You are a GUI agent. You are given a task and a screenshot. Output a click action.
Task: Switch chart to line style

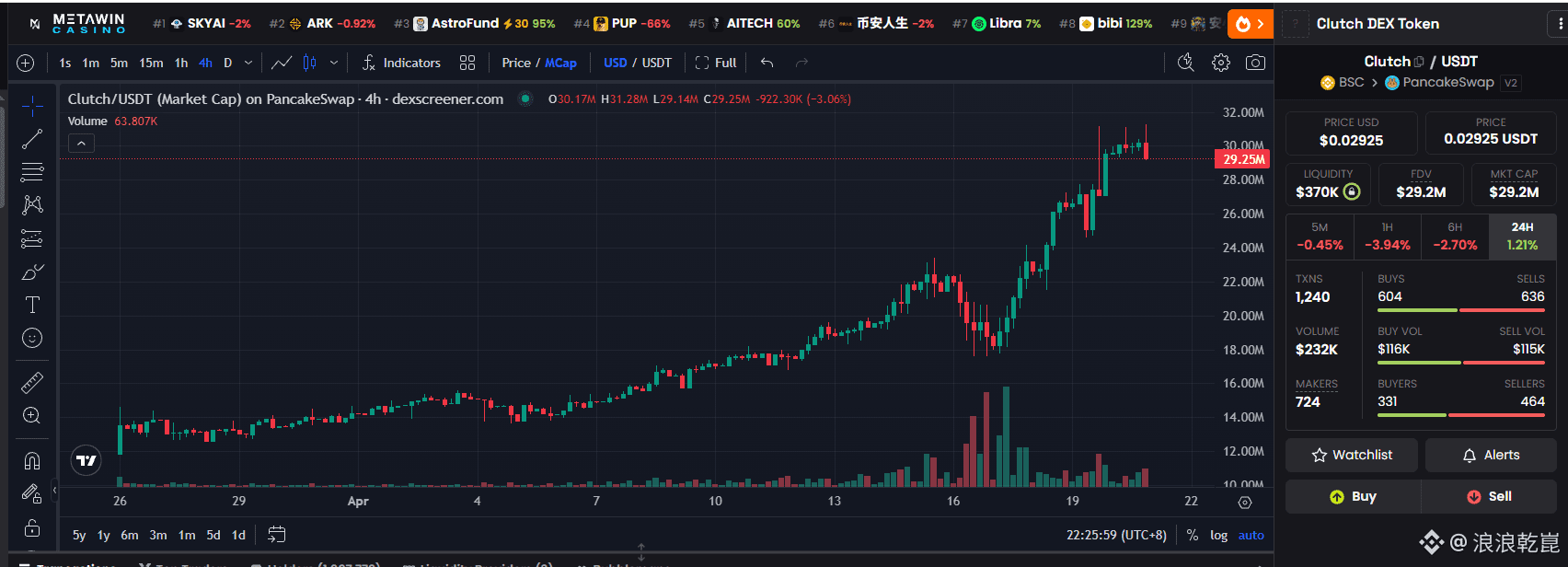[x=282, y=63]
